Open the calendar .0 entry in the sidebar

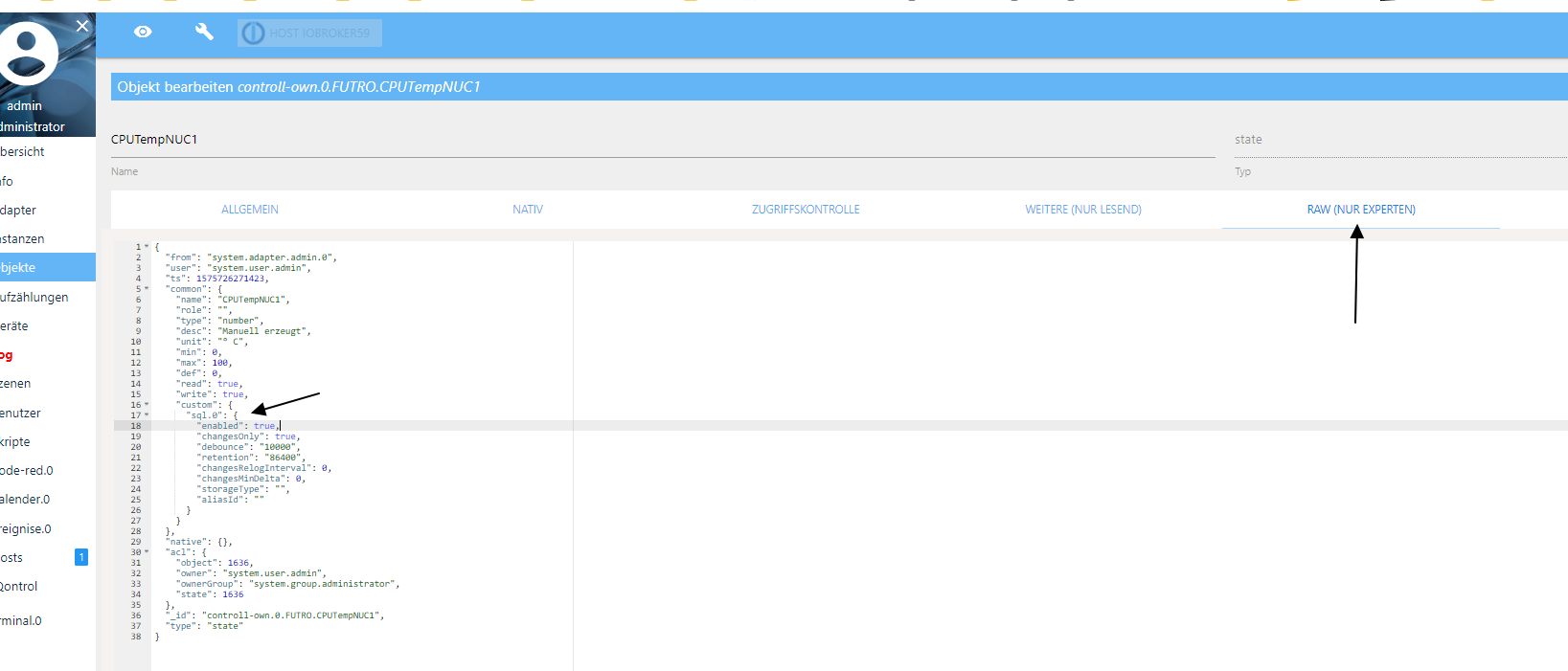pyautogui.click(x=48, y=500)
